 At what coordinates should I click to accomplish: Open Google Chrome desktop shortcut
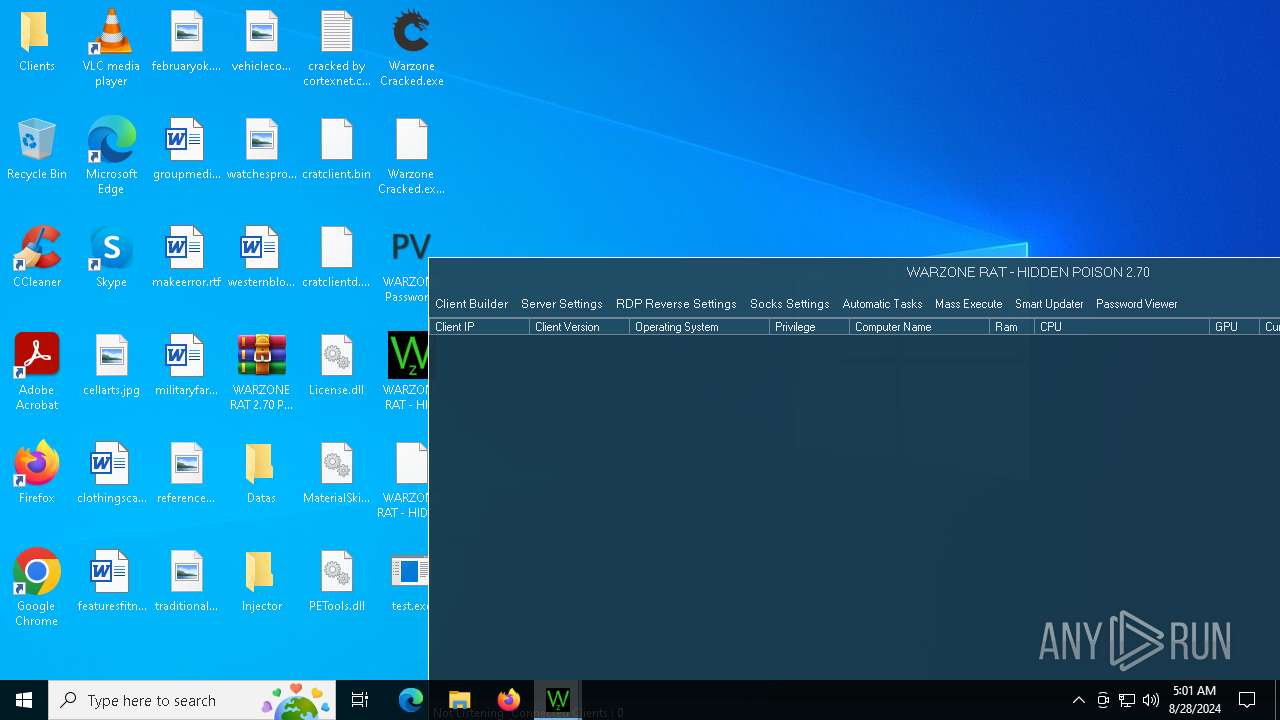(36, 588)
